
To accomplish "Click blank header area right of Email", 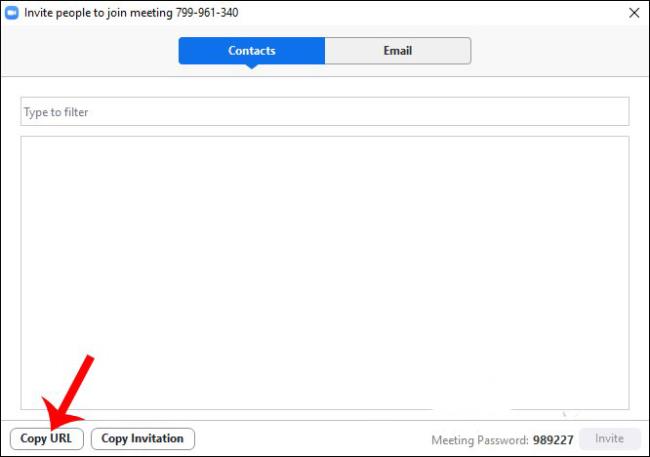I will [560, 51].
